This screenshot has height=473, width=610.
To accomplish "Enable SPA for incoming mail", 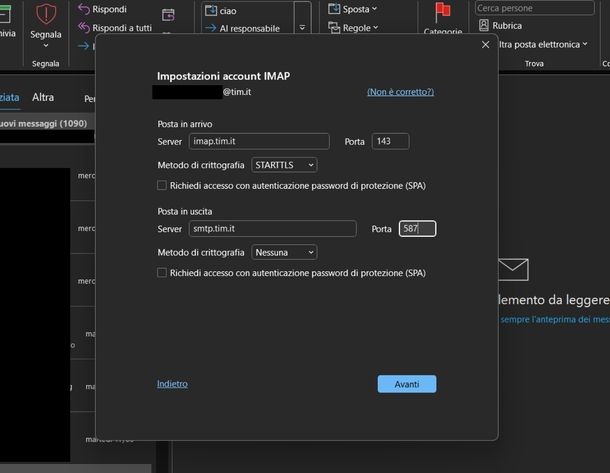I will click(162, 185).
